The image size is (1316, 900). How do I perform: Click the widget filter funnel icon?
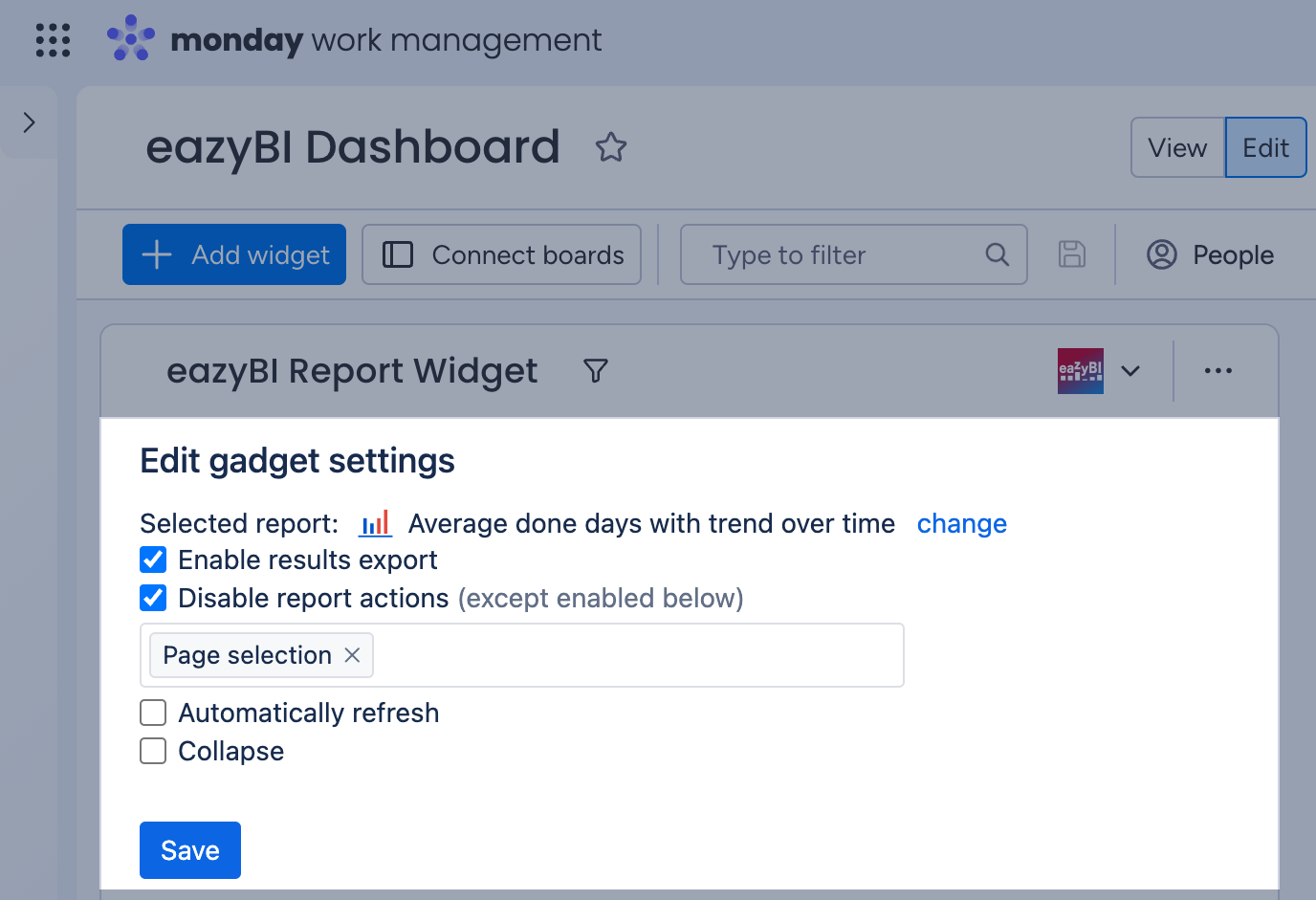click(x=596, y=371)
